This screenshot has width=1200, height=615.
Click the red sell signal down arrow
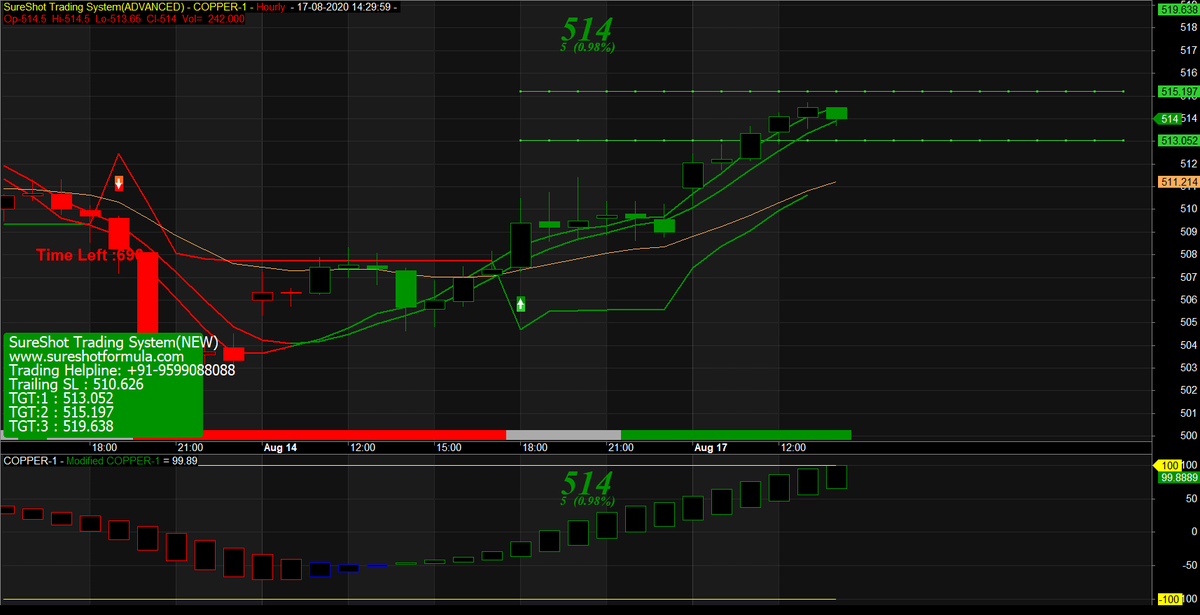click(x=119, y=183)
